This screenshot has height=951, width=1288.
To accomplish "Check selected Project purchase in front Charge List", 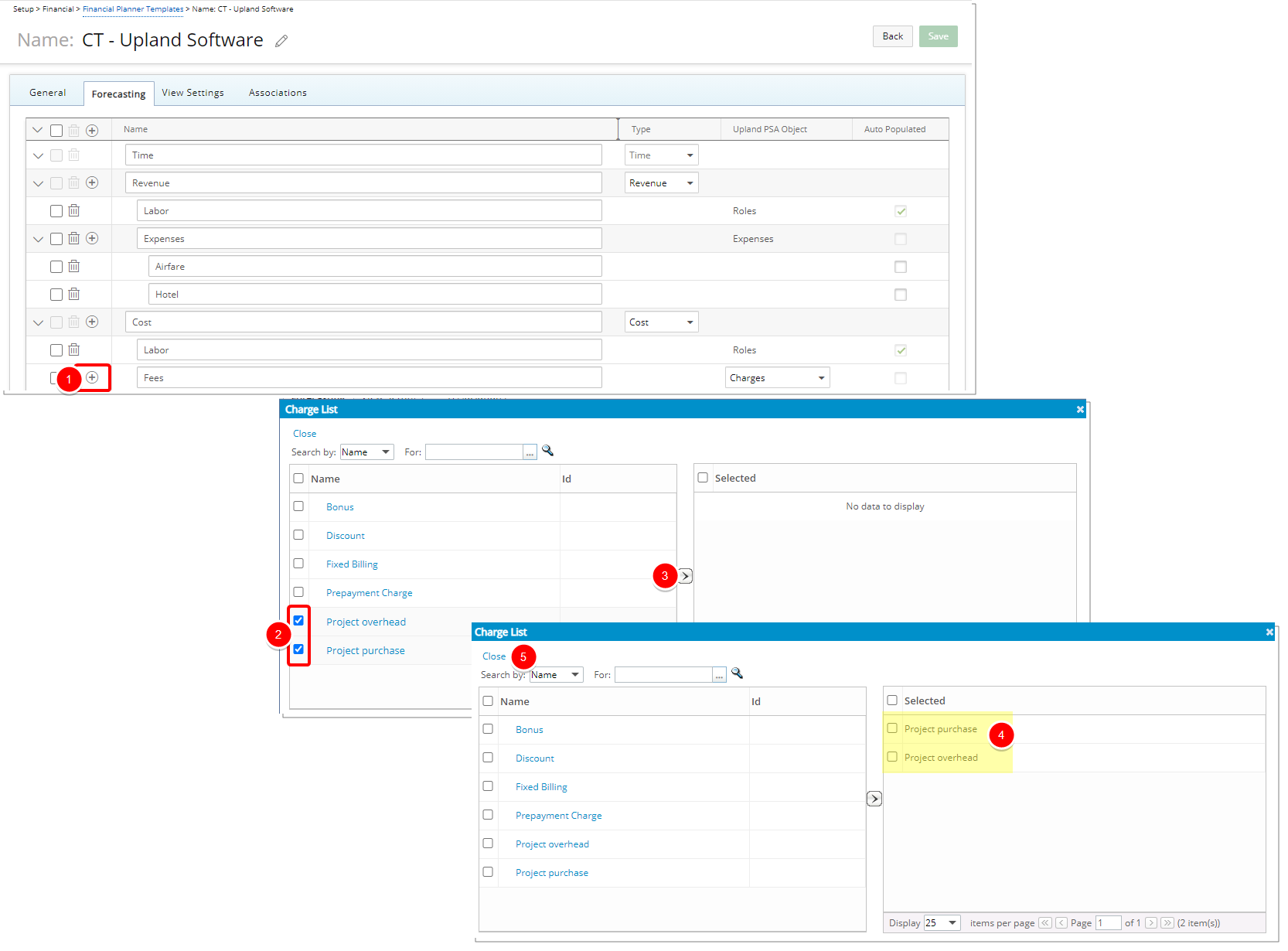I will tap(892, 728).
